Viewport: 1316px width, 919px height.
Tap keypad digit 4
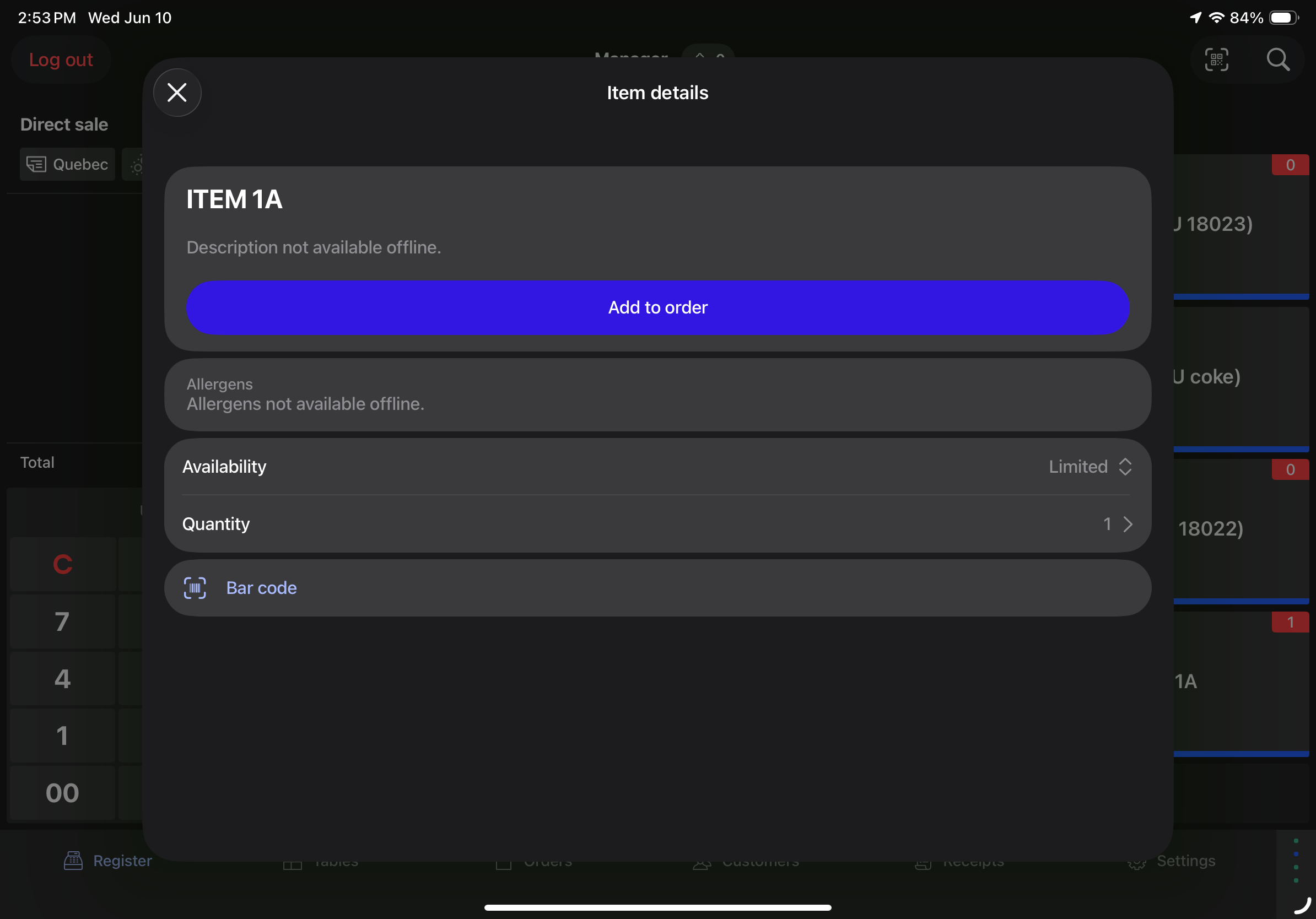(x=62, y=679)
